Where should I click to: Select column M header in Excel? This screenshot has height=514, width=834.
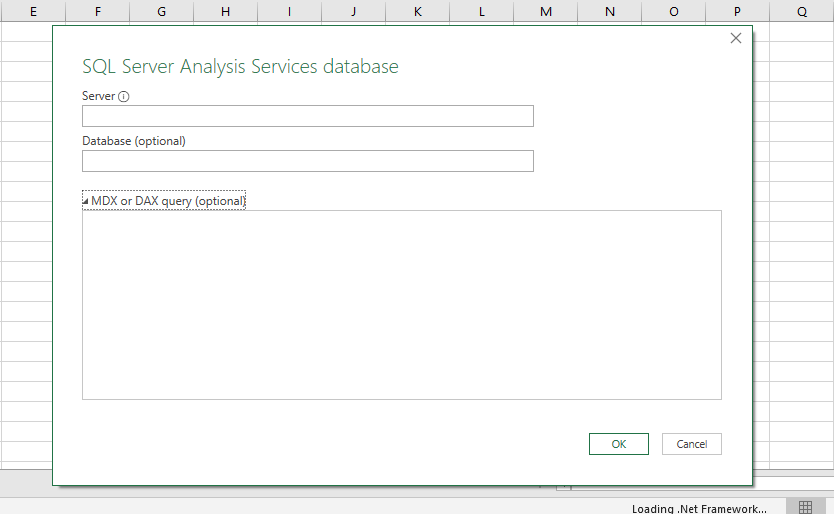click(x=546, y=11)
